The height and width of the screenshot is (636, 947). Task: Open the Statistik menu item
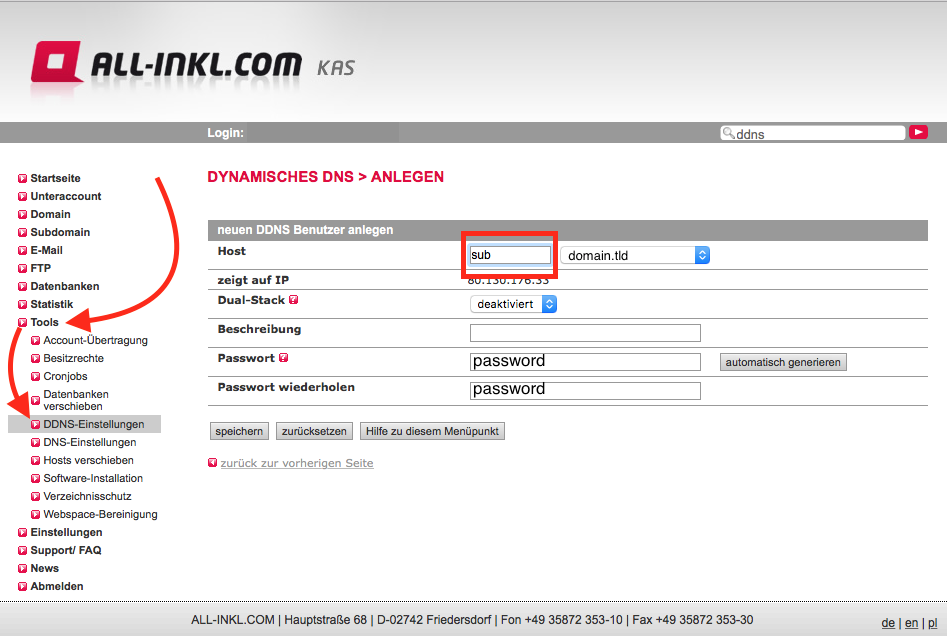point(52,304)
